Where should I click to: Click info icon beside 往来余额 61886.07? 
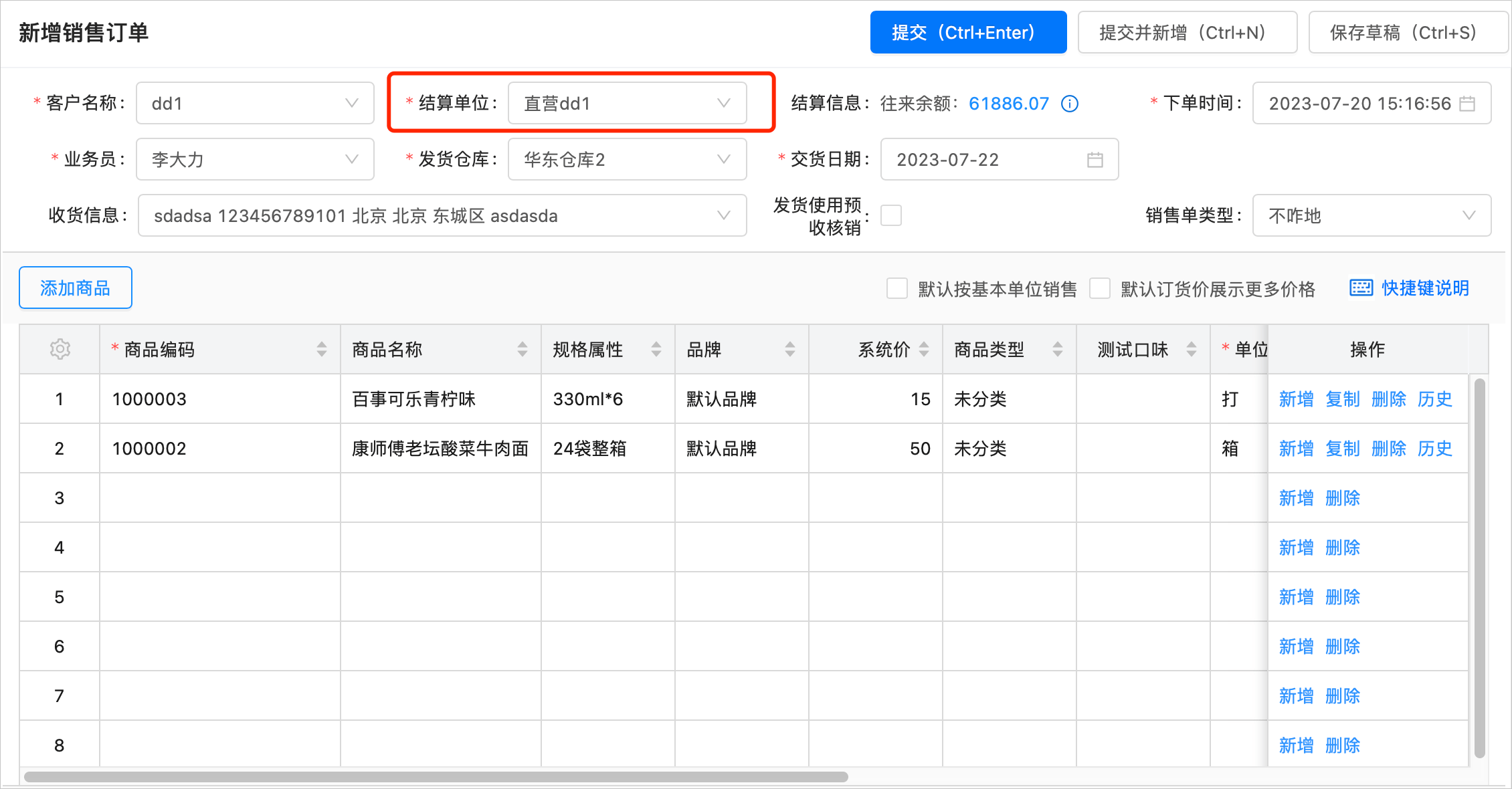coord(1070,104)
